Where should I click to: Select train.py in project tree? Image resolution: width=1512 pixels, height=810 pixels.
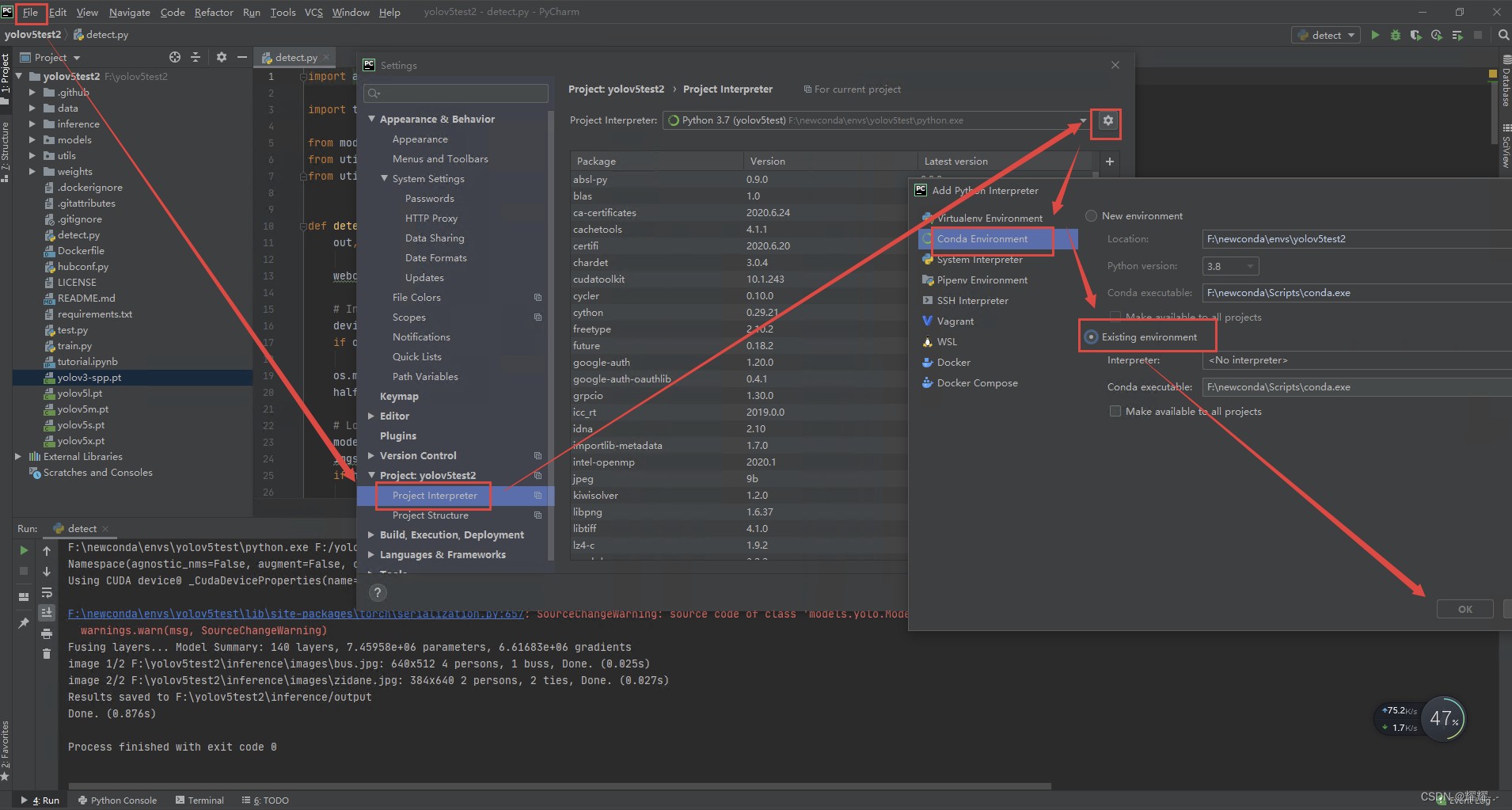[x=74, y=346]
